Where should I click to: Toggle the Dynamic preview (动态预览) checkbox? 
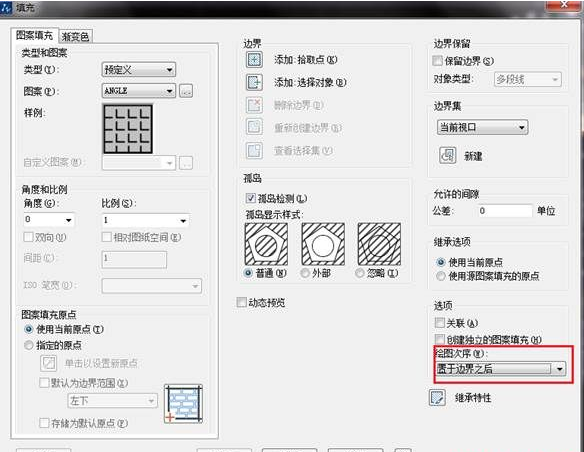pyautogui.click(x=241, y=302)
